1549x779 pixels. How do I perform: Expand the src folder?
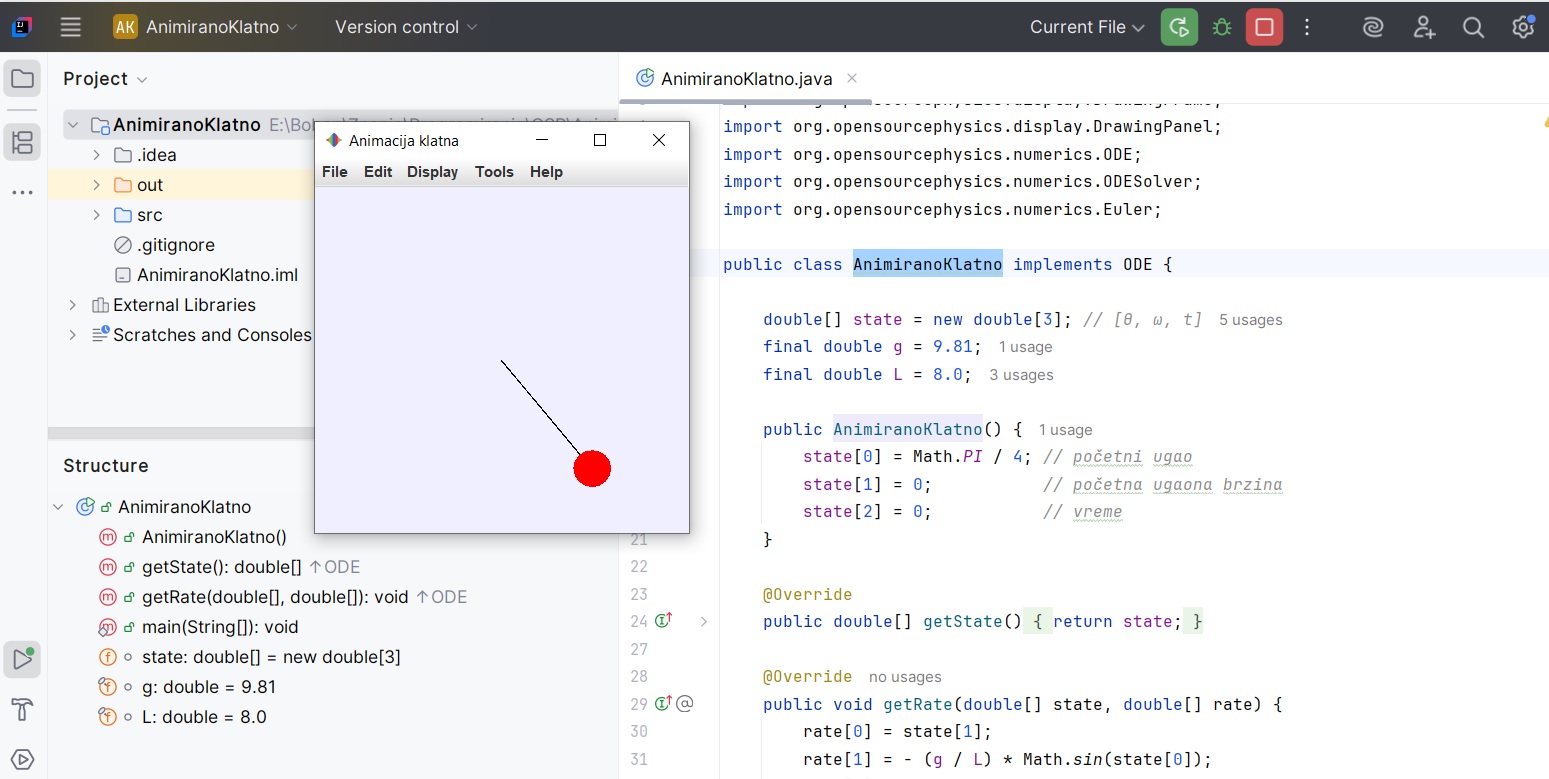coord(97,215)
